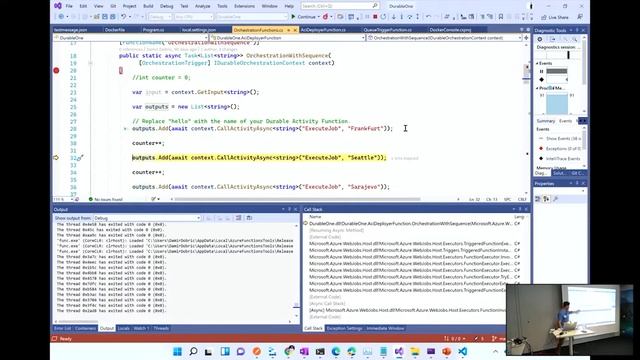
Task: Open the Extensions menu
Action: tap(244, 6)
